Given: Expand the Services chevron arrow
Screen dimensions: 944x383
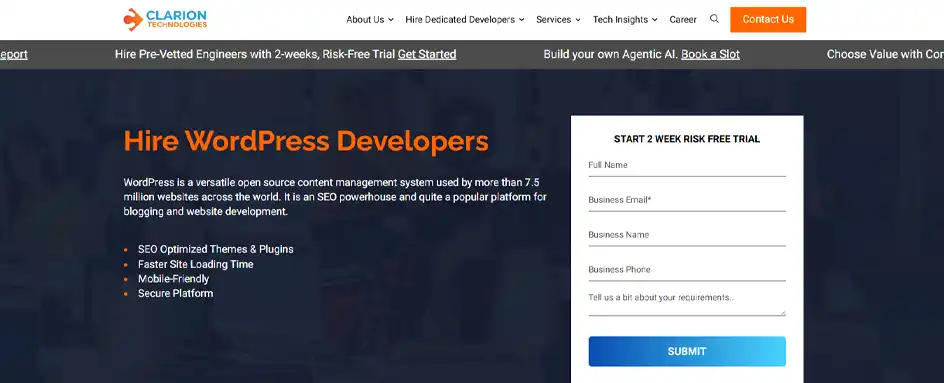Looking at the screenshot, I should [x=578, y=20].
